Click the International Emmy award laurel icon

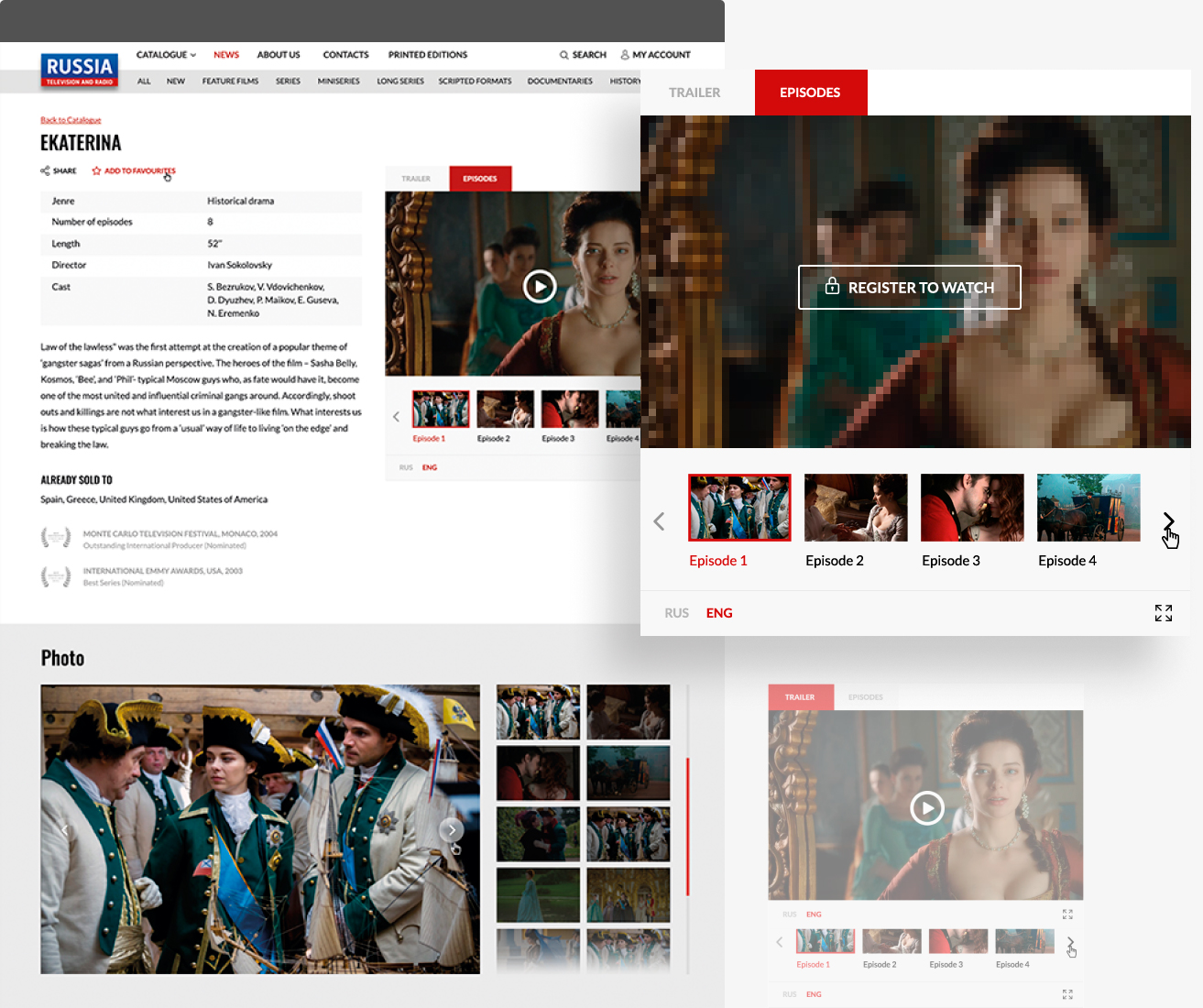56,575
